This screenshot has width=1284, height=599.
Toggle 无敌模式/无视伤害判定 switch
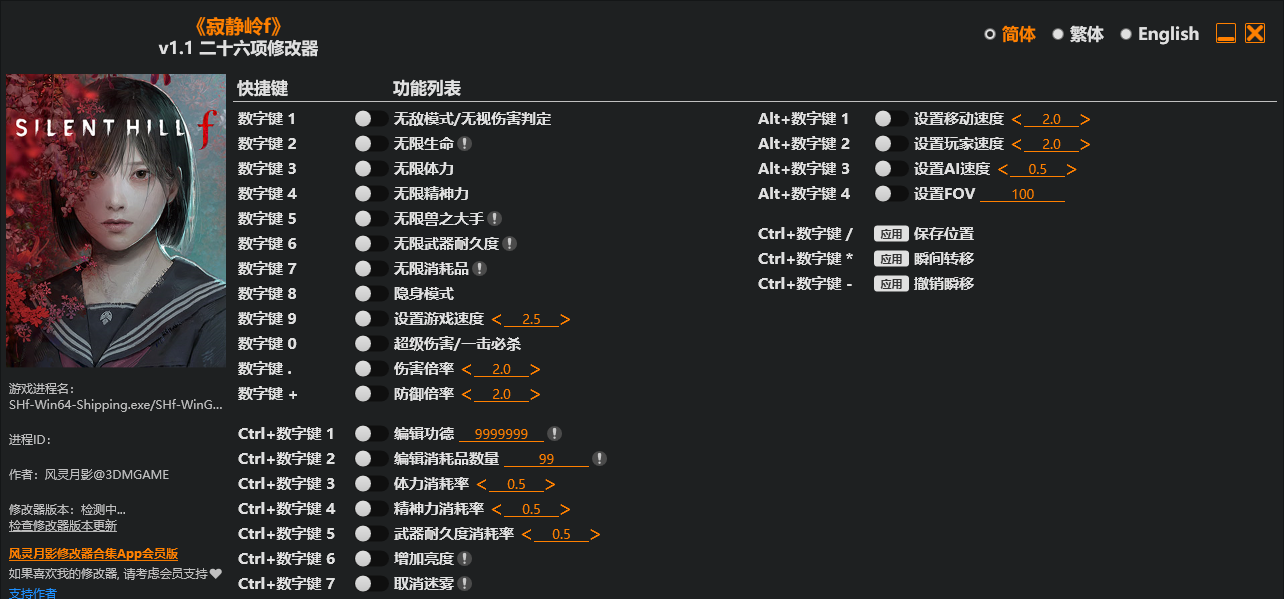coord(370,119)
